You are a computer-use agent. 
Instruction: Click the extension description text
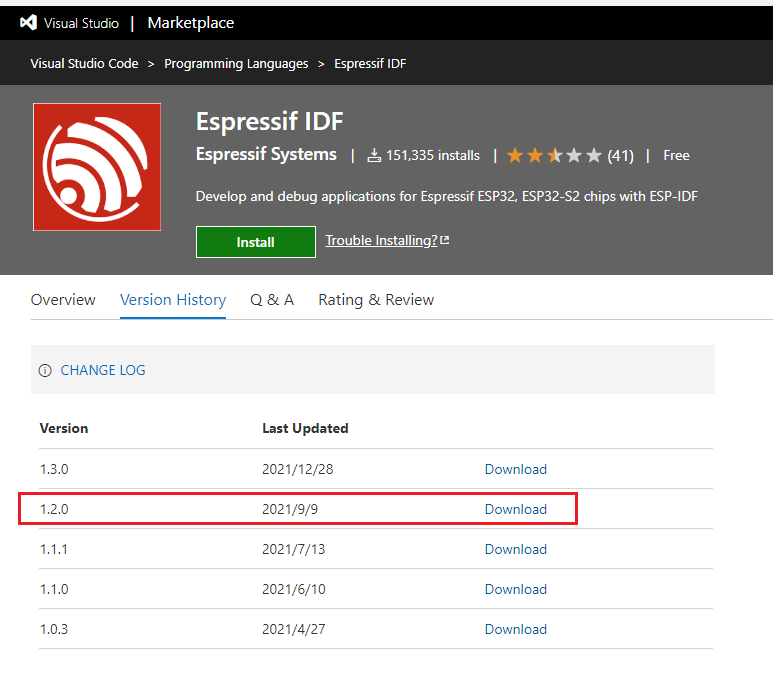point(447,196)
